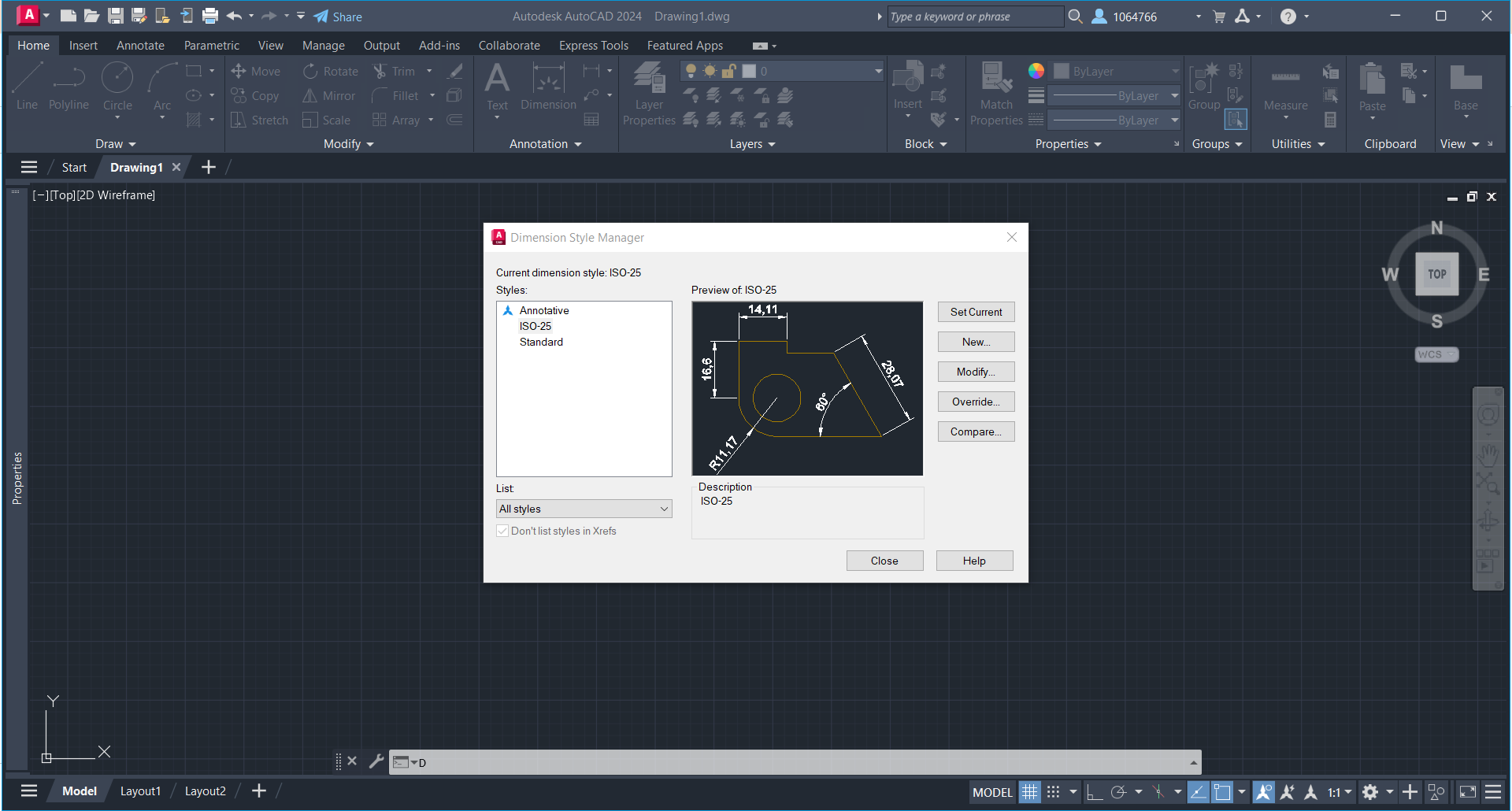Viewport: 1512px width, 811px height.
Task: Select the Line tool
Action: pyautogui.click(x=27, y=87)
